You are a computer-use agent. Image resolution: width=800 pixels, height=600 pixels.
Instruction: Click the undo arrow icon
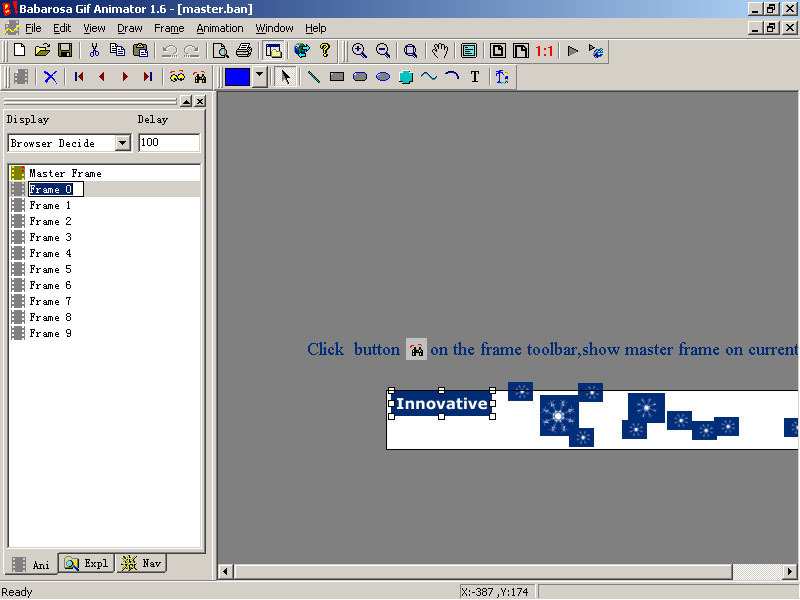point(169,51)
